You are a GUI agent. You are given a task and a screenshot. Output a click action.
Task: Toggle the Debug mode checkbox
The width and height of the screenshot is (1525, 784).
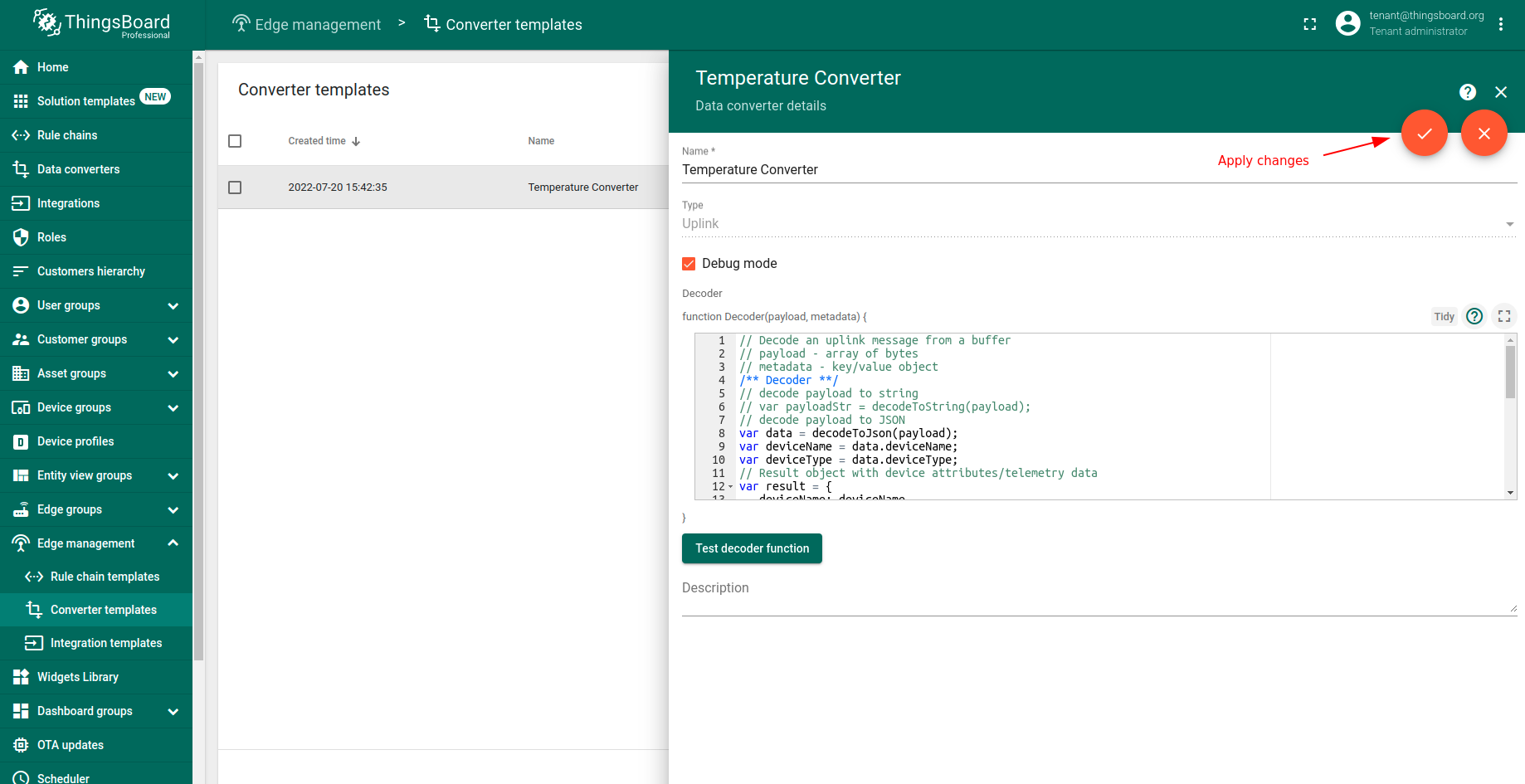(689, 264)
